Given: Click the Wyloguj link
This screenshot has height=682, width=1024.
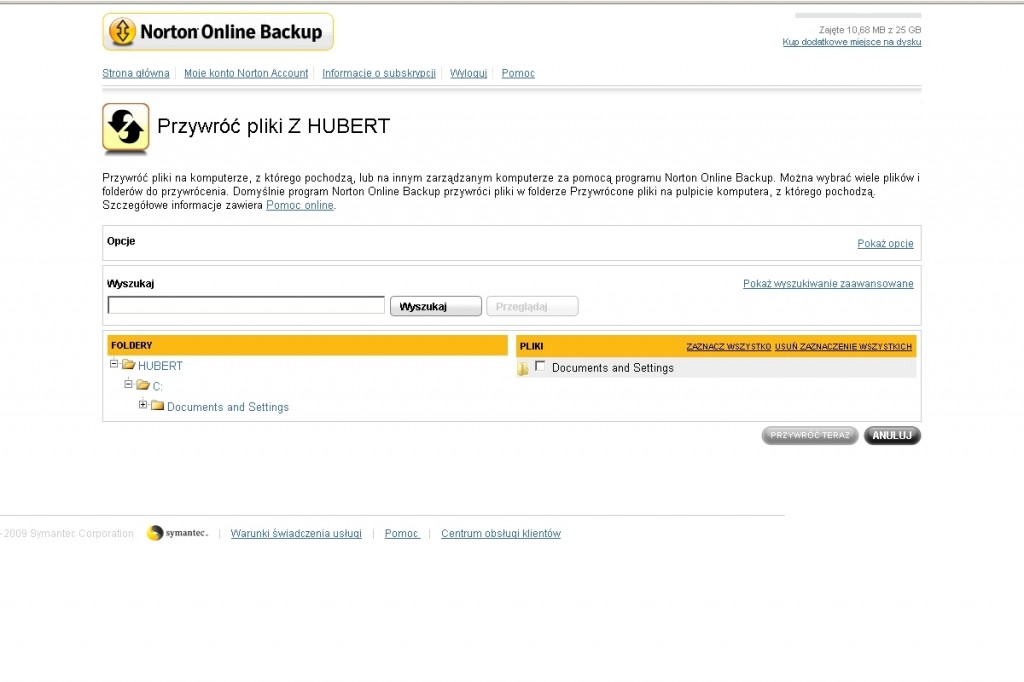Looking at the screenshot, I should (468, 73).
